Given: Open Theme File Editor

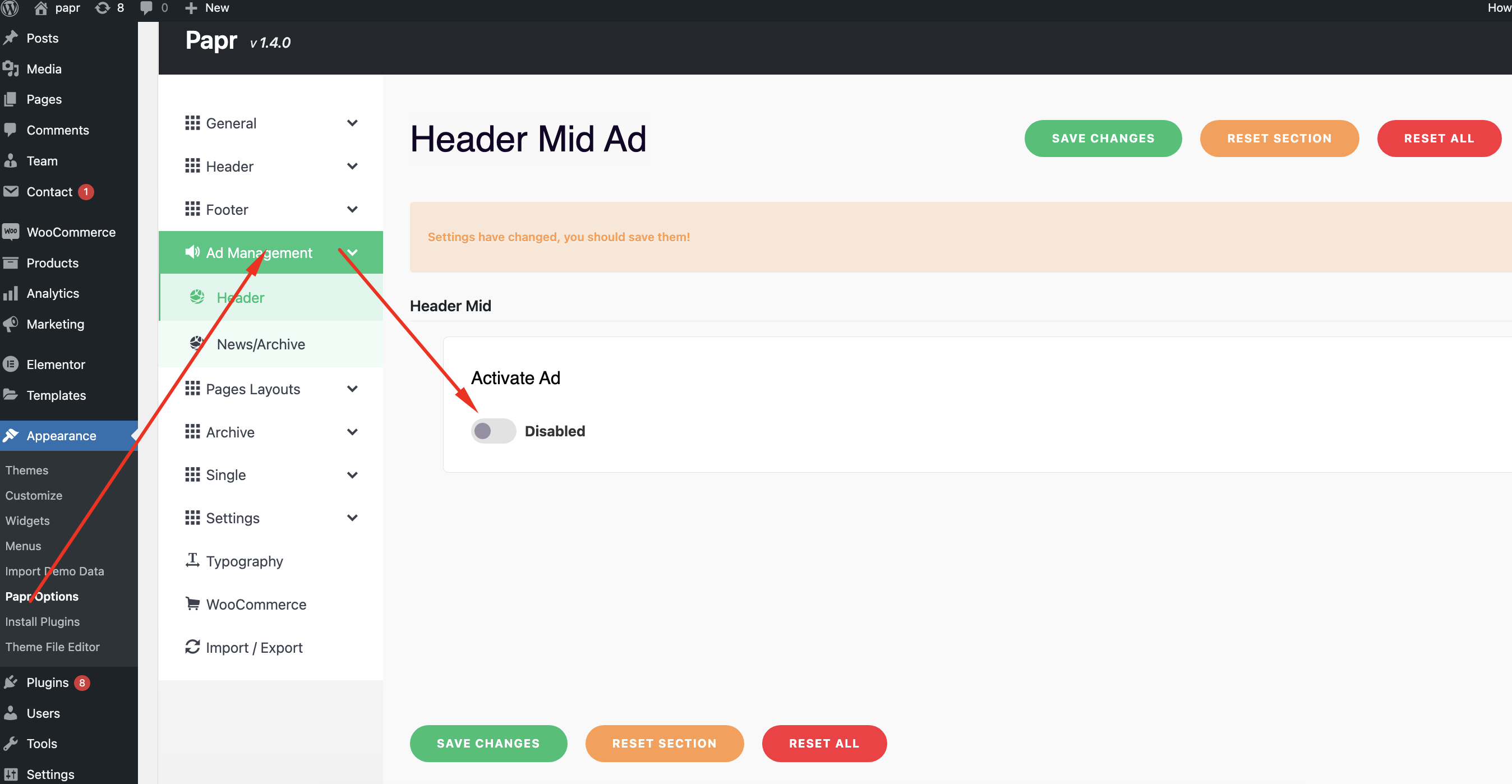Looking at the screenshot, I should (x=52, y=647).
